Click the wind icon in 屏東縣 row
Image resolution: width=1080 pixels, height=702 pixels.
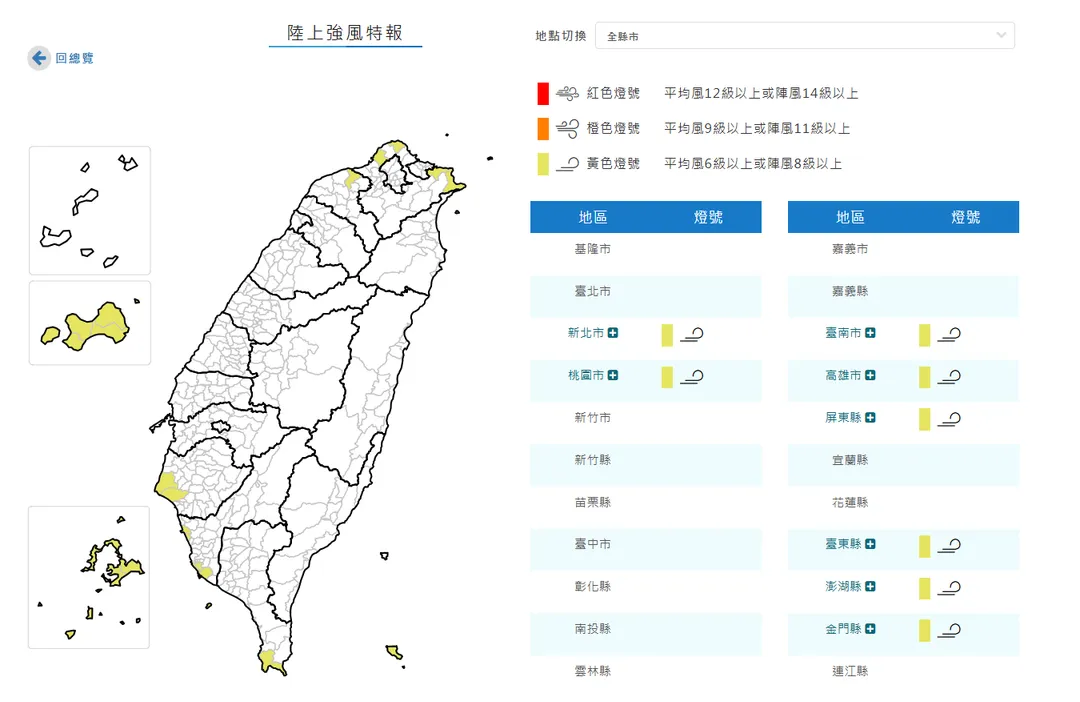(949, 419)
